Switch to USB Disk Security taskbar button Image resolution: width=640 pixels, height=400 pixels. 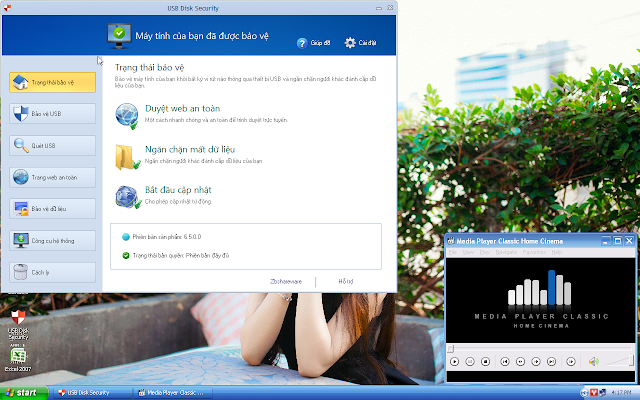click(x=93, y=393)
